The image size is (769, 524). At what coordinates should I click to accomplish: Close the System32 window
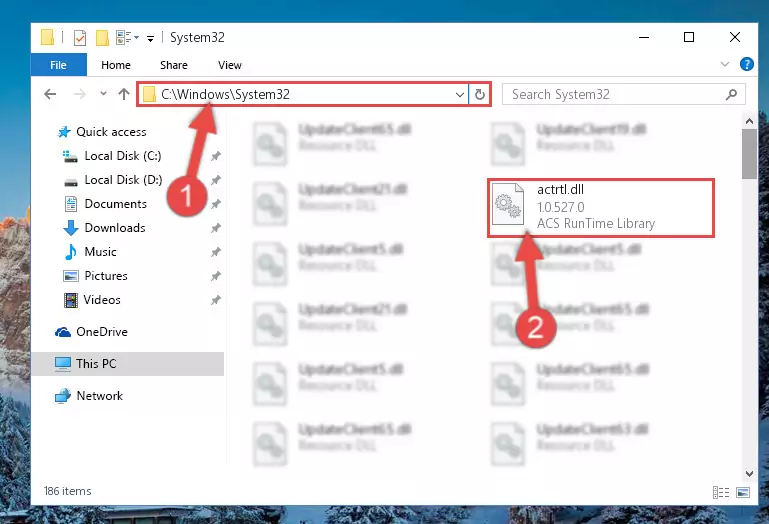735,37
